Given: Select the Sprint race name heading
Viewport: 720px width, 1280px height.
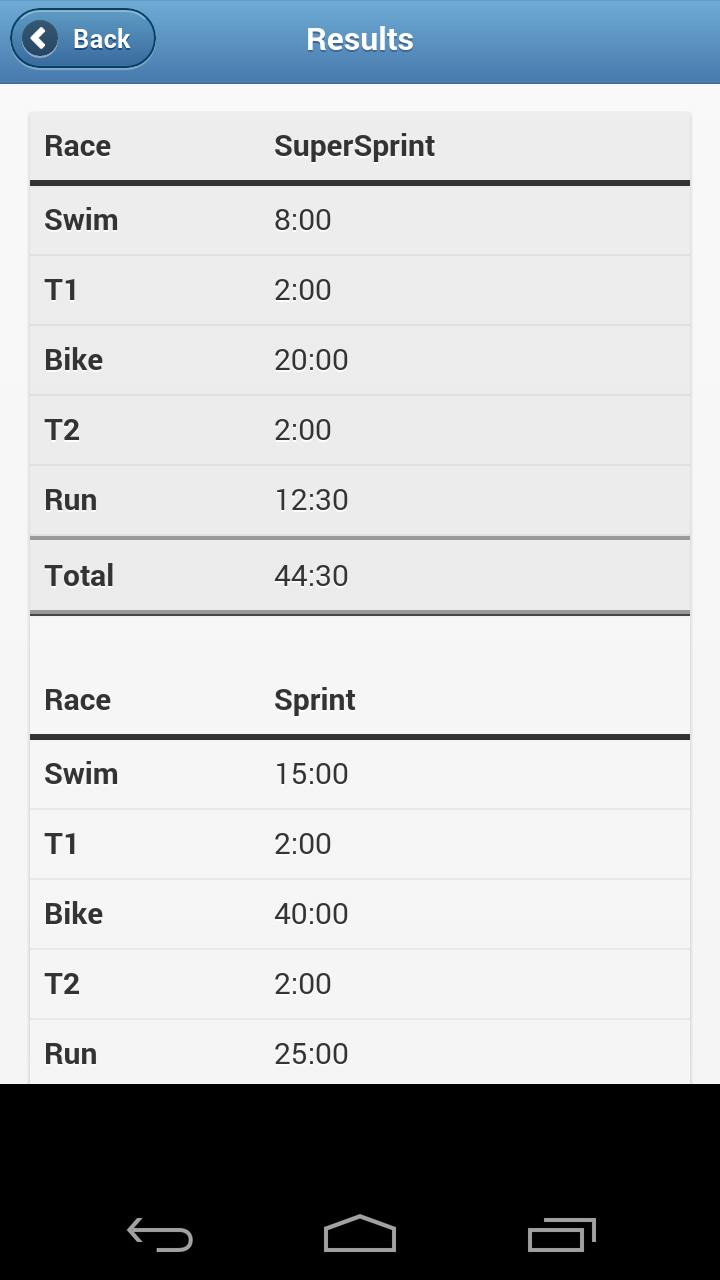Looking at the screenshot, I should point(314,700).
